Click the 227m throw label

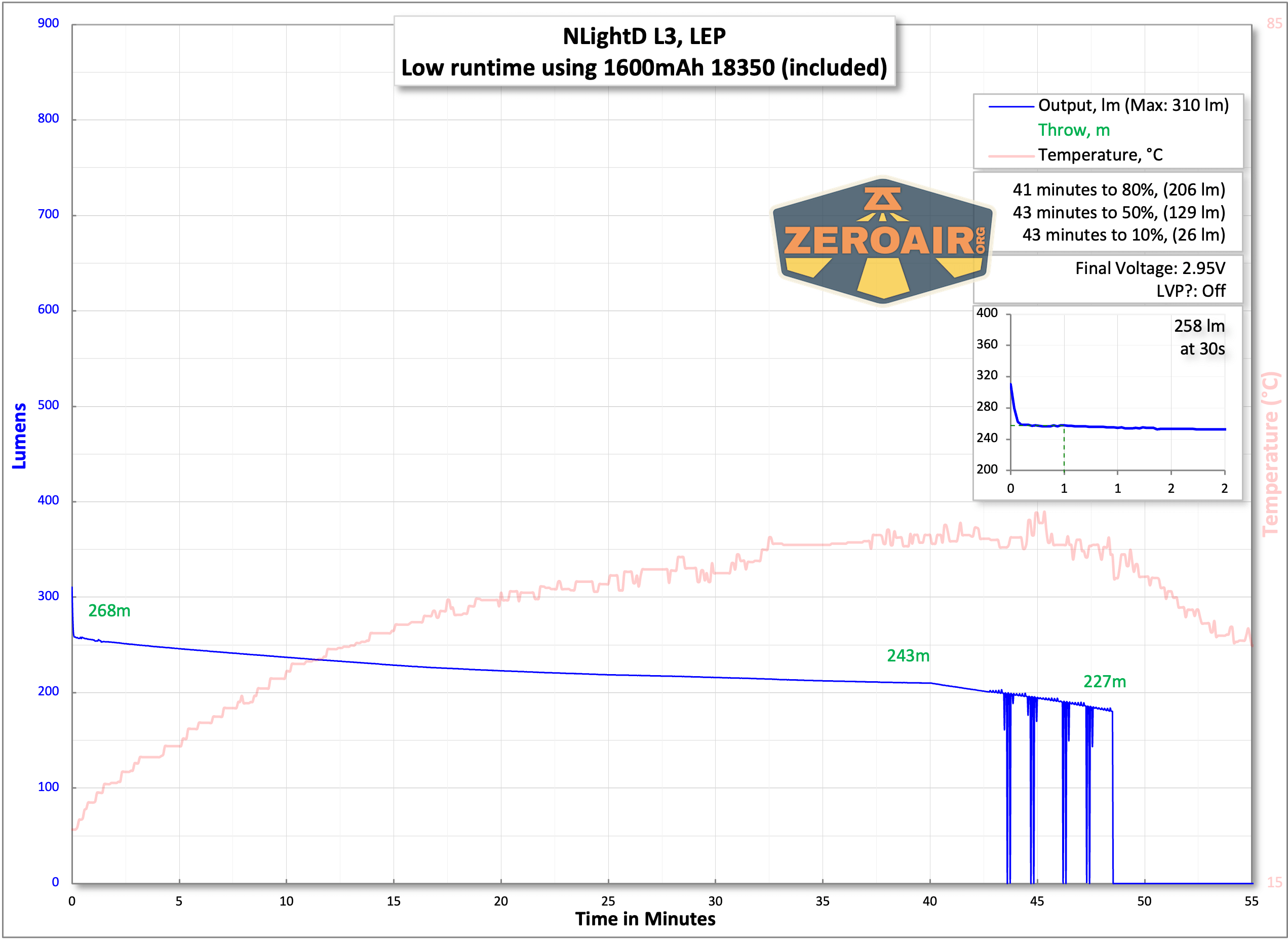pos(1104,681)
